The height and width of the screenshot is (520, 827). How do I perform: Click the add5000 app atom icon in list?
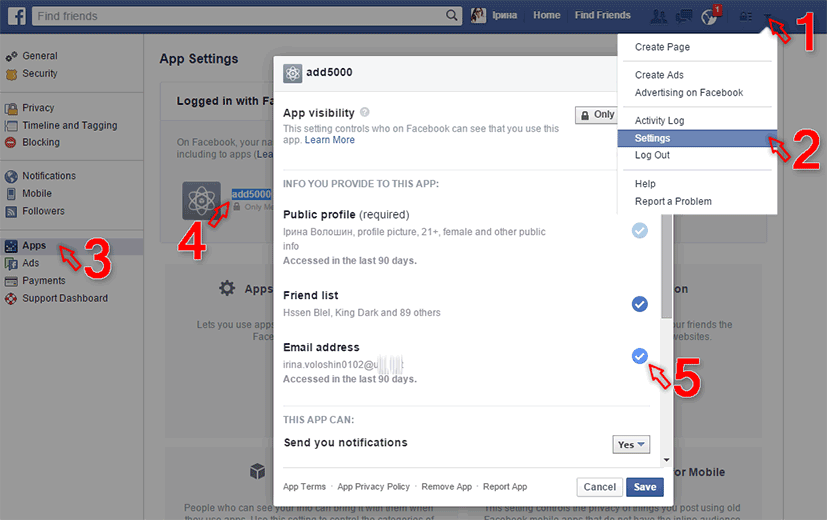tap(201, 200)
